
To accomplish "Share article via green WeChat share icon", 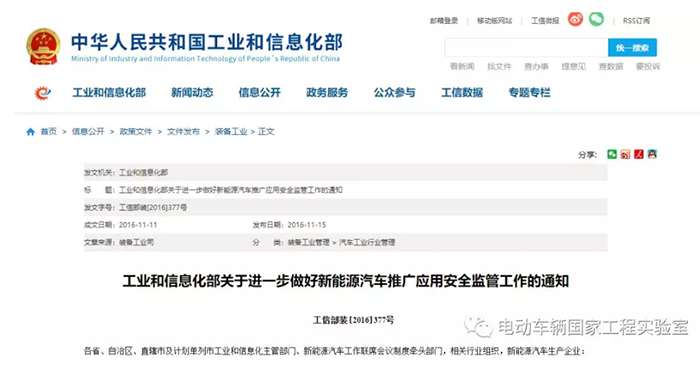I will point(612,155).
